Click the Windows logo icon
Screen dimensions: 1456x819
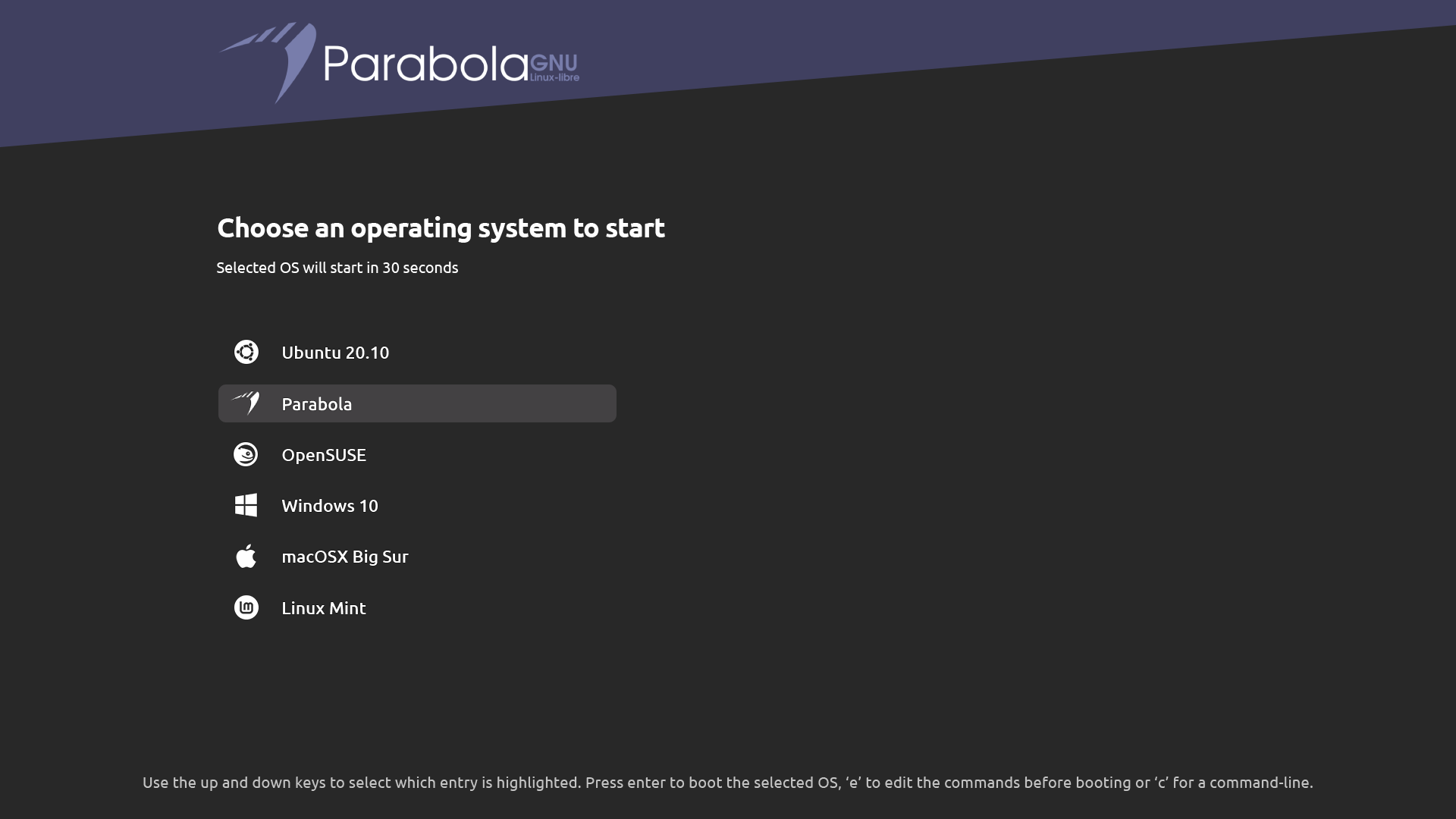click(x=246, y=505)
